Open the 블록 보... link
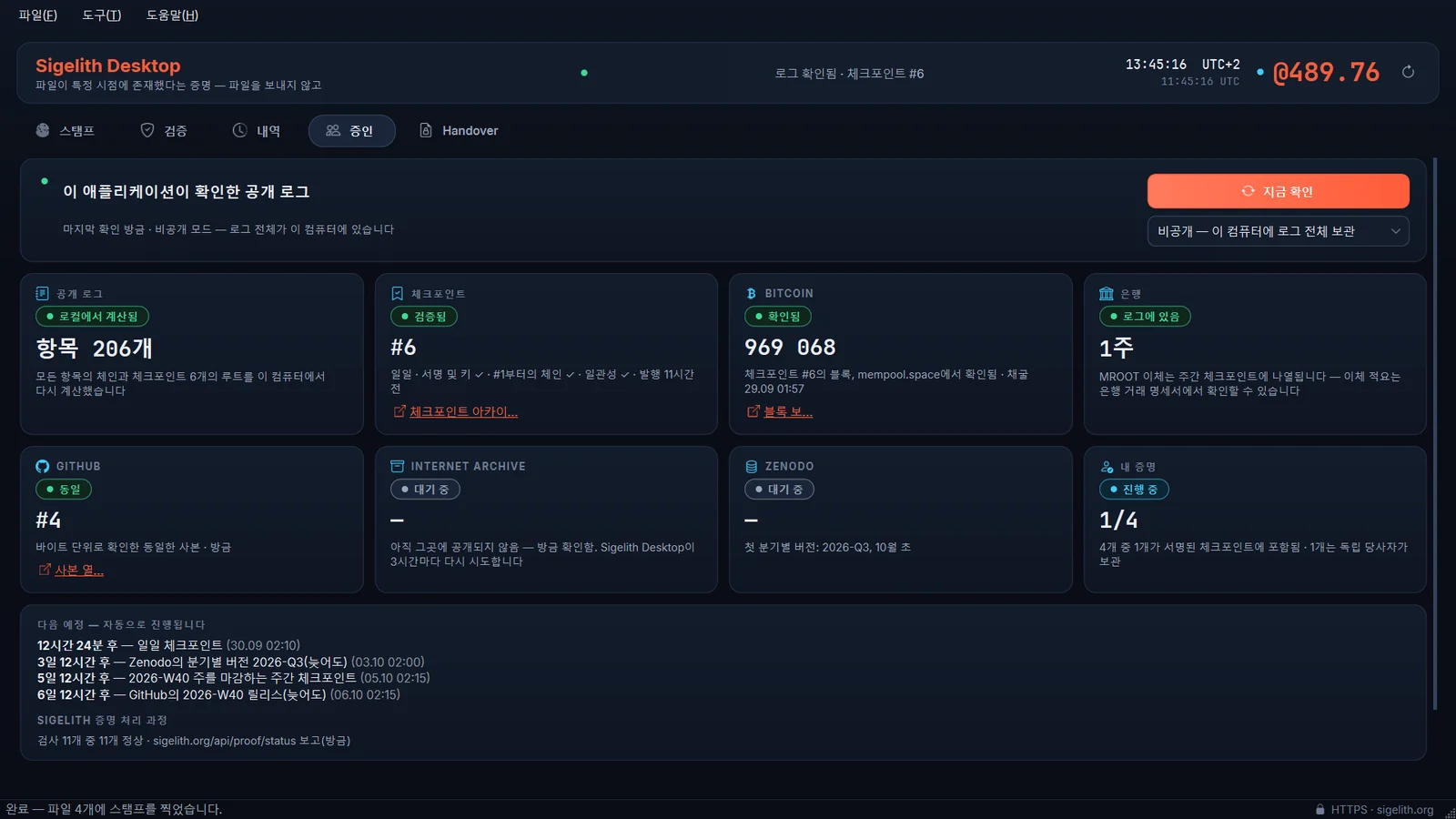The image size is (1456, 819). point(788,412)
